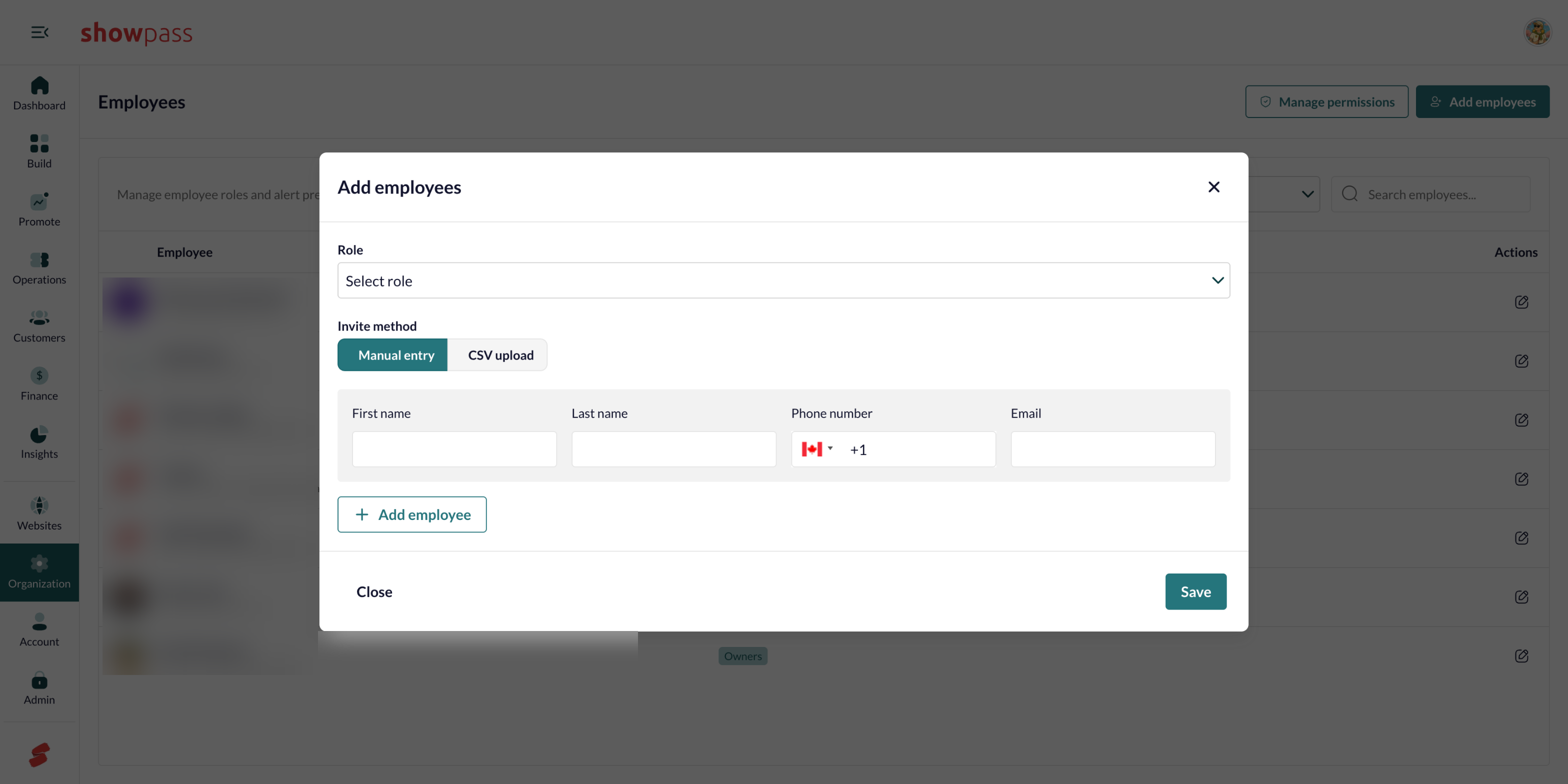Open the Finance dollar icon
This screenshot has height=784, width=1568.
coord(39,375)
